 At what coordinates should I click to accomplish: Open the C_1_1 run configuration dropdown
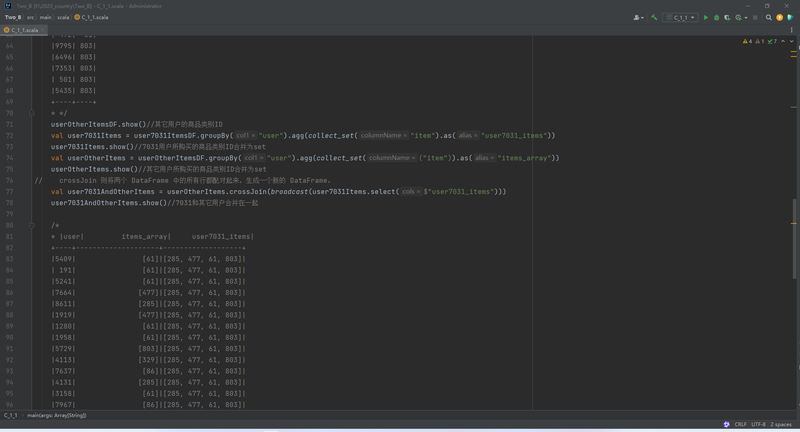click(x=680, y=17)
